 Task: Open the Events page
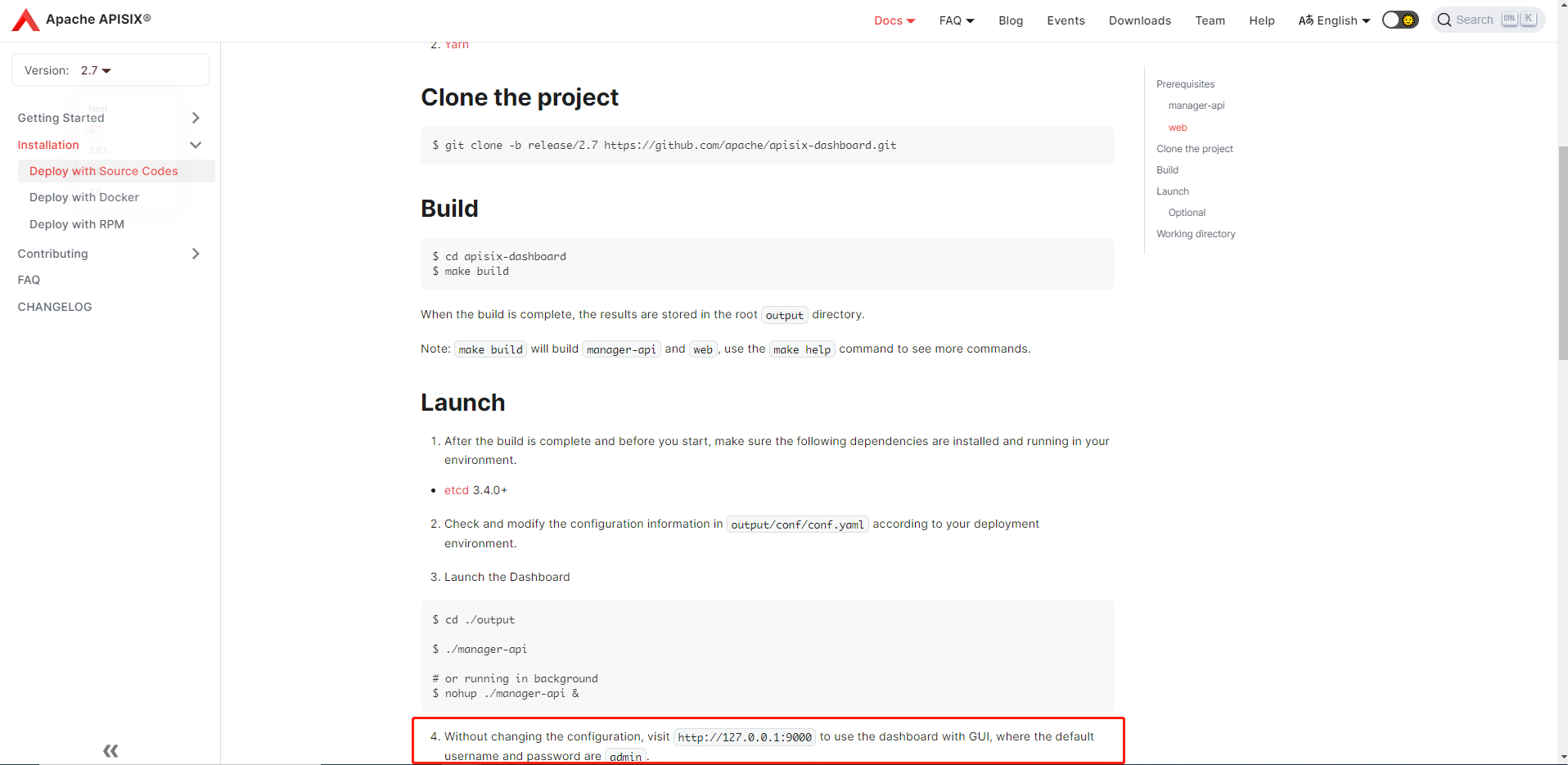1066,20
